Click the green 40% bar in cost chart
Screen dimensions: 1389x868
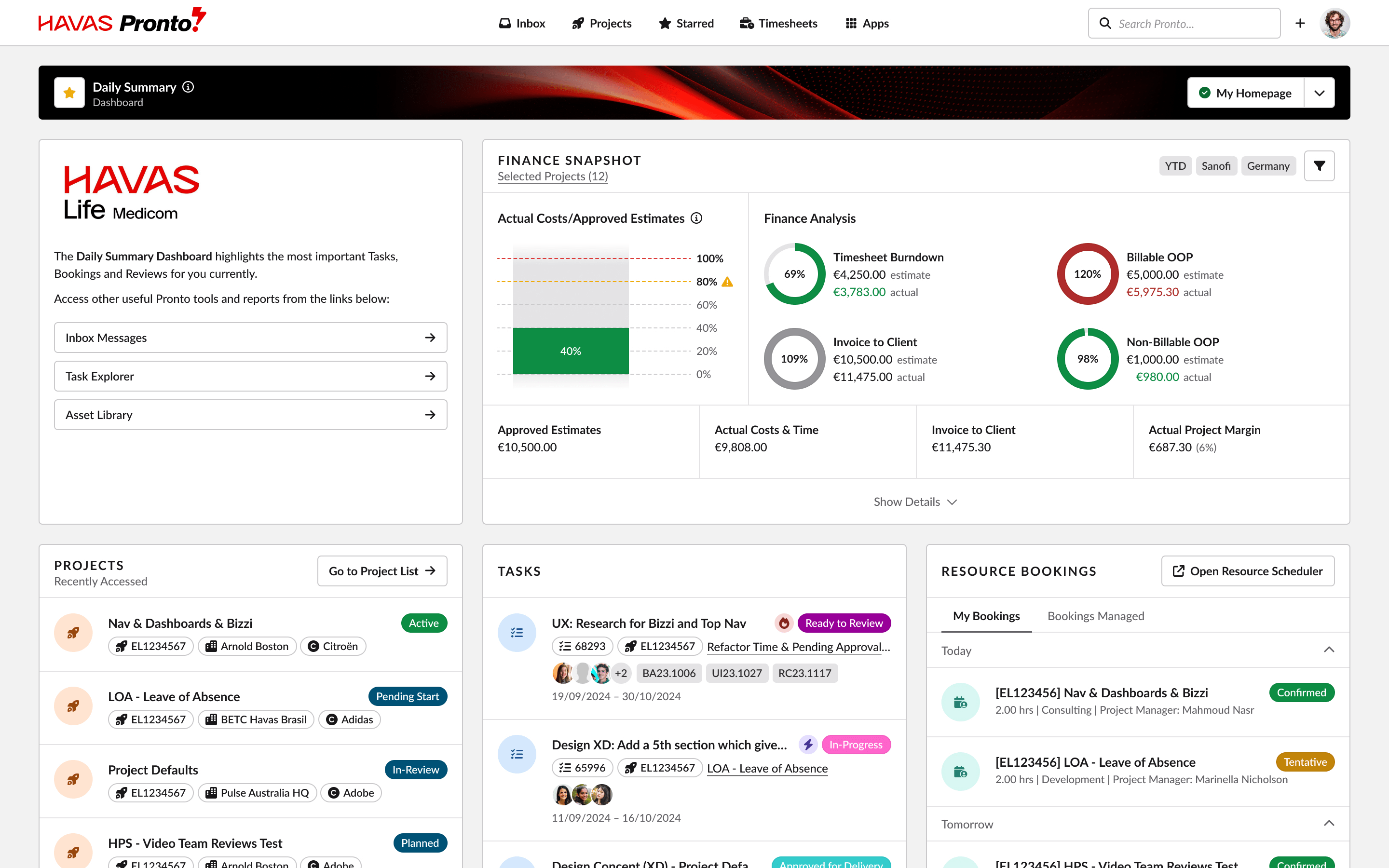tap(571, 351)
